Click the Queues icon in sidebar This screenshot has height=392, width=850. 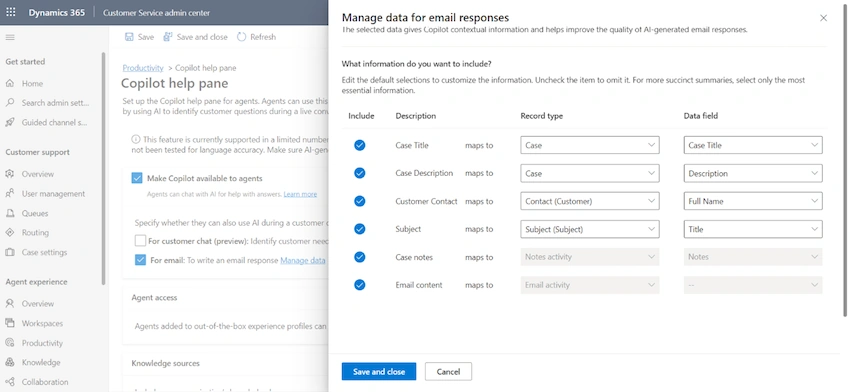click(10, 213)
